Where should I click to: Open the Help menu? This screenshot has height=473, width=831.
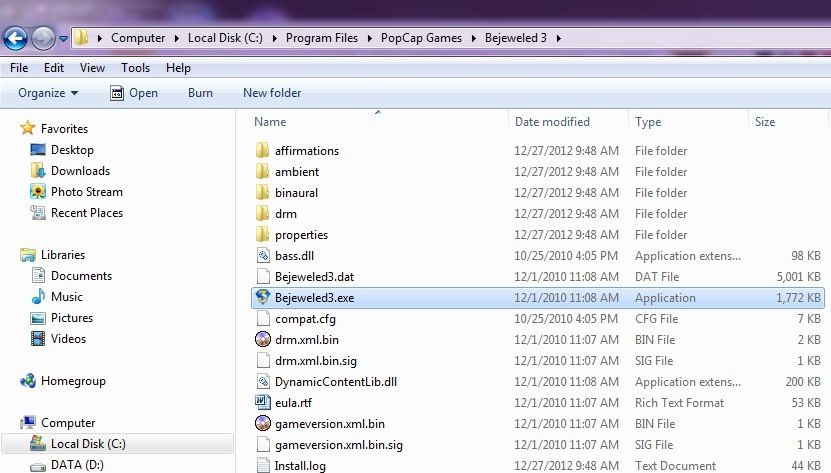coord(178,68)
